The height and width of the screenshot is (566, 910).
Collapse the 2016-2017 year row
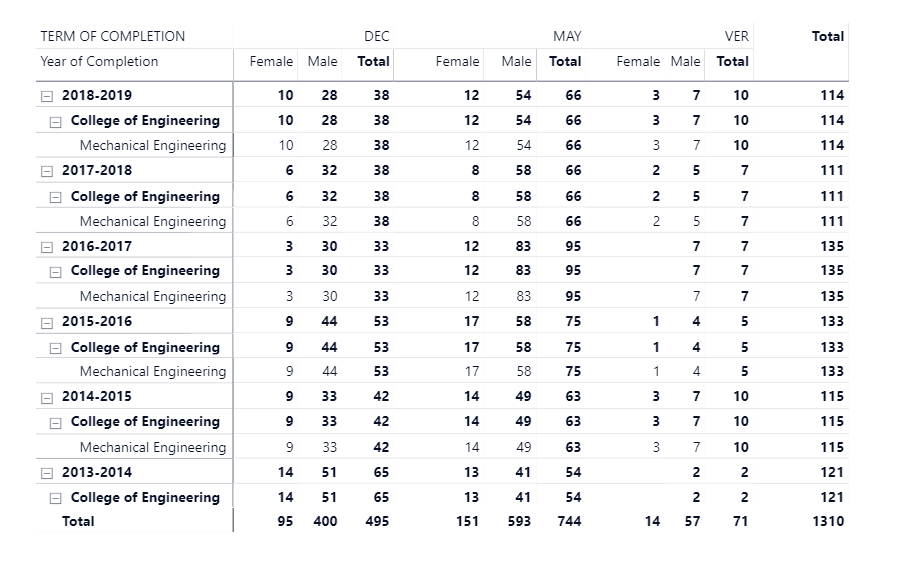[x=47, y=248]
